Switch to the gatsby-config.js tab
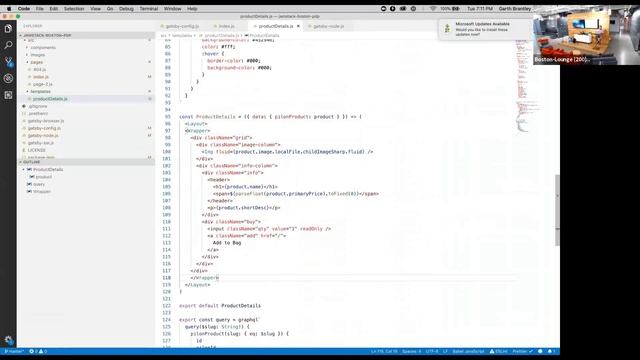Viewport: 640px width, 360px height. pos(182,26)
